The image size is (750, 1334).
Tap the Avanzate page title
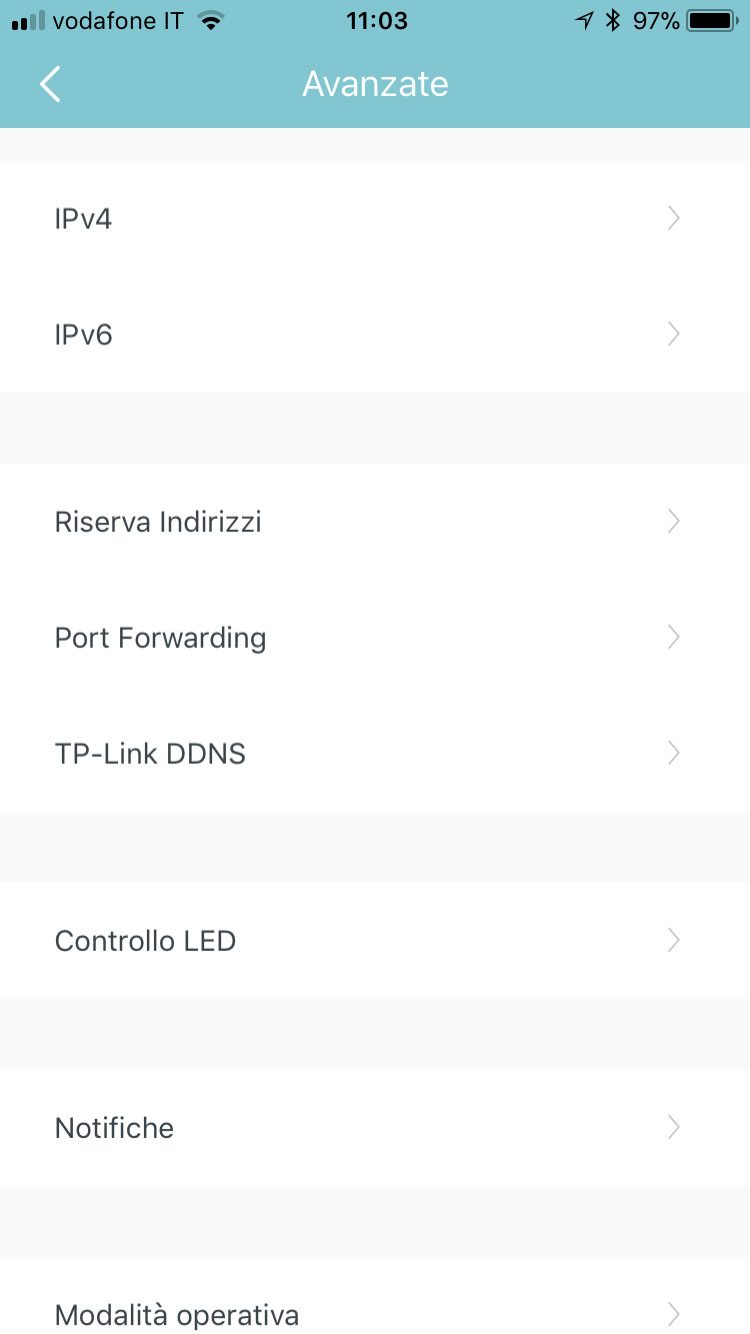coord(375,84)
